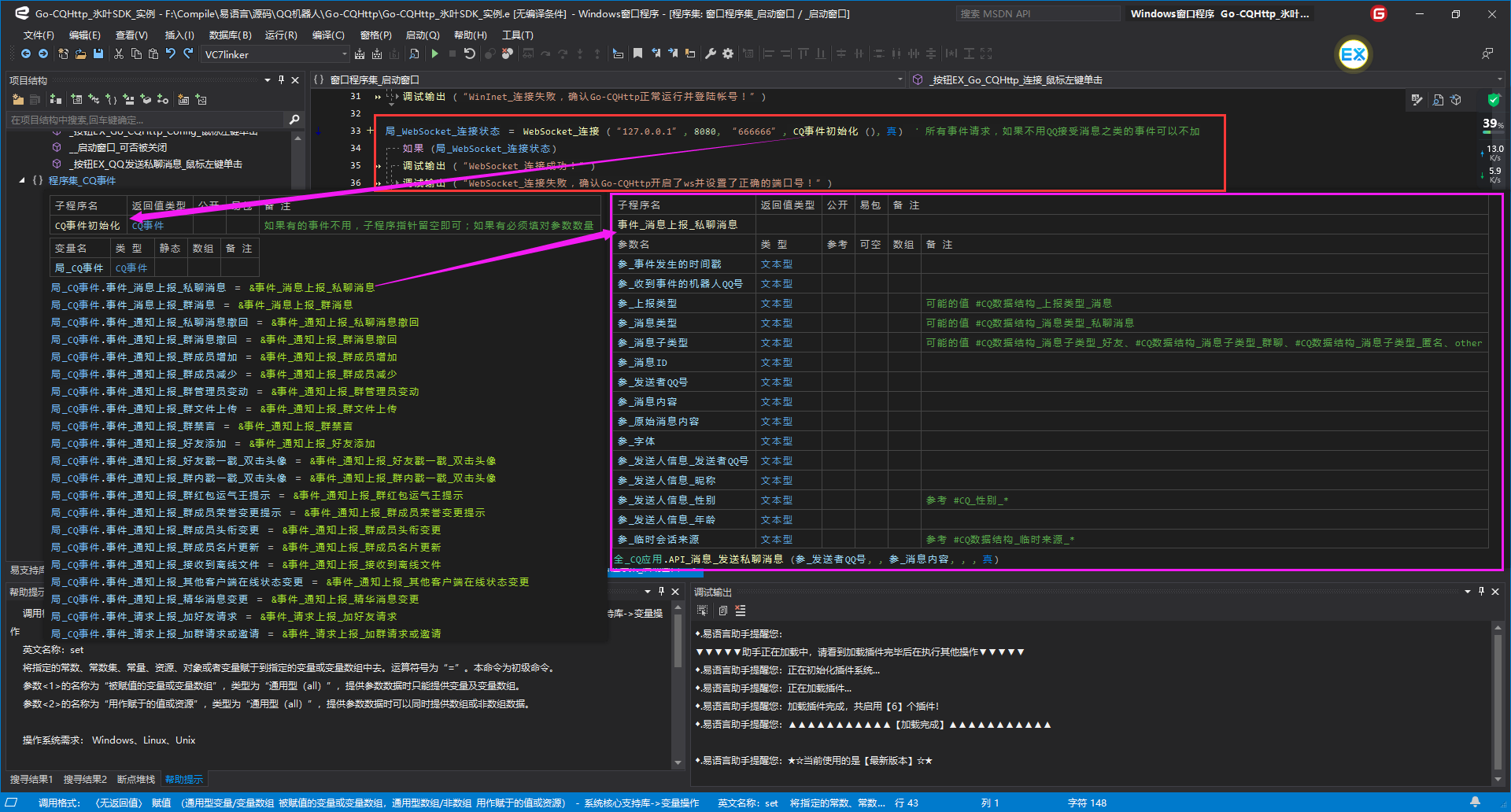Screen dimensions: 1511x812
Task: Copy selection using the toolbar copy icon
Action: coord(136,54)
